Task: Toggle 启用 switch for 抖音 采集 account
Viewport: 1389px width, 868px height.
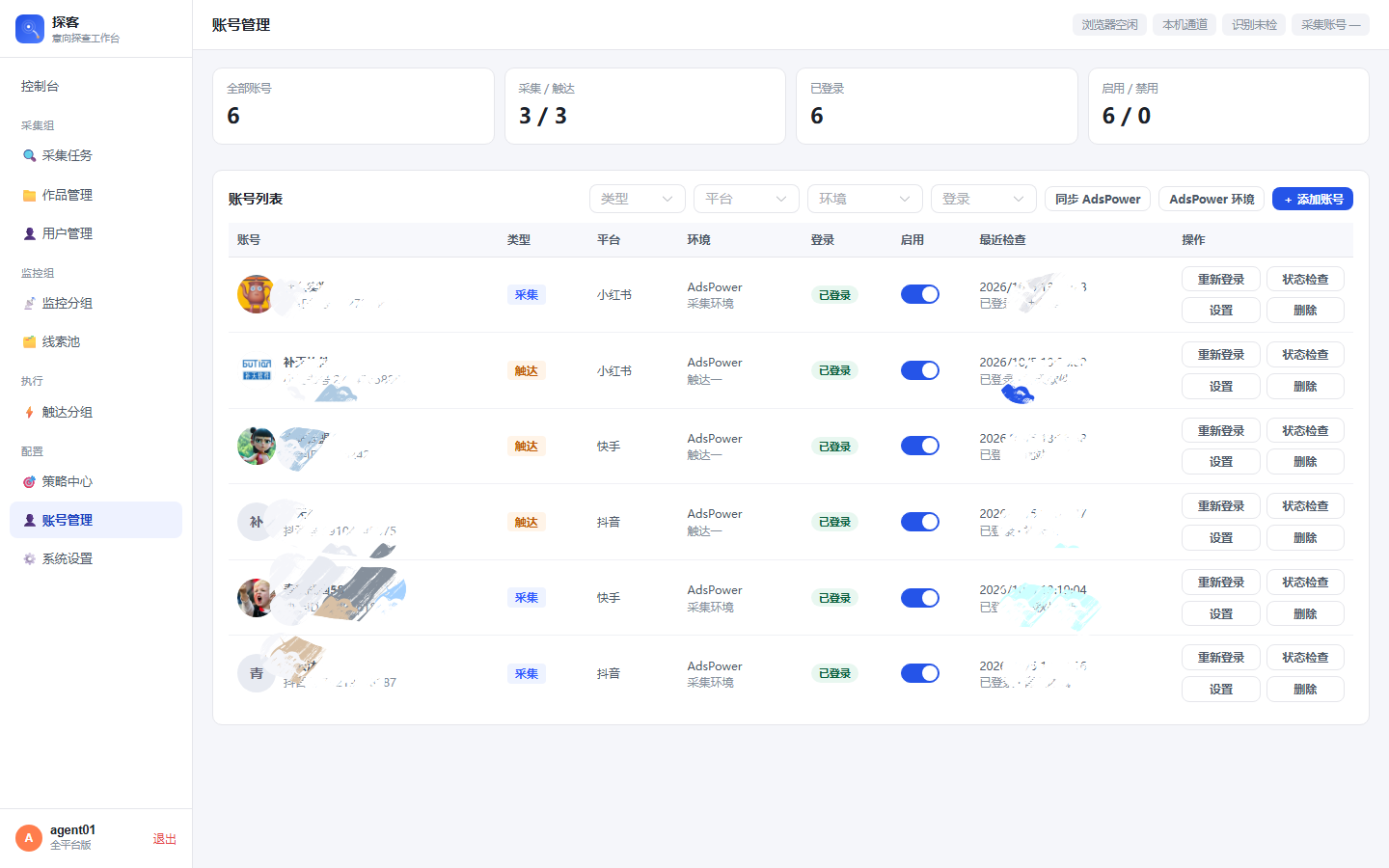Action: pos(920,673)
